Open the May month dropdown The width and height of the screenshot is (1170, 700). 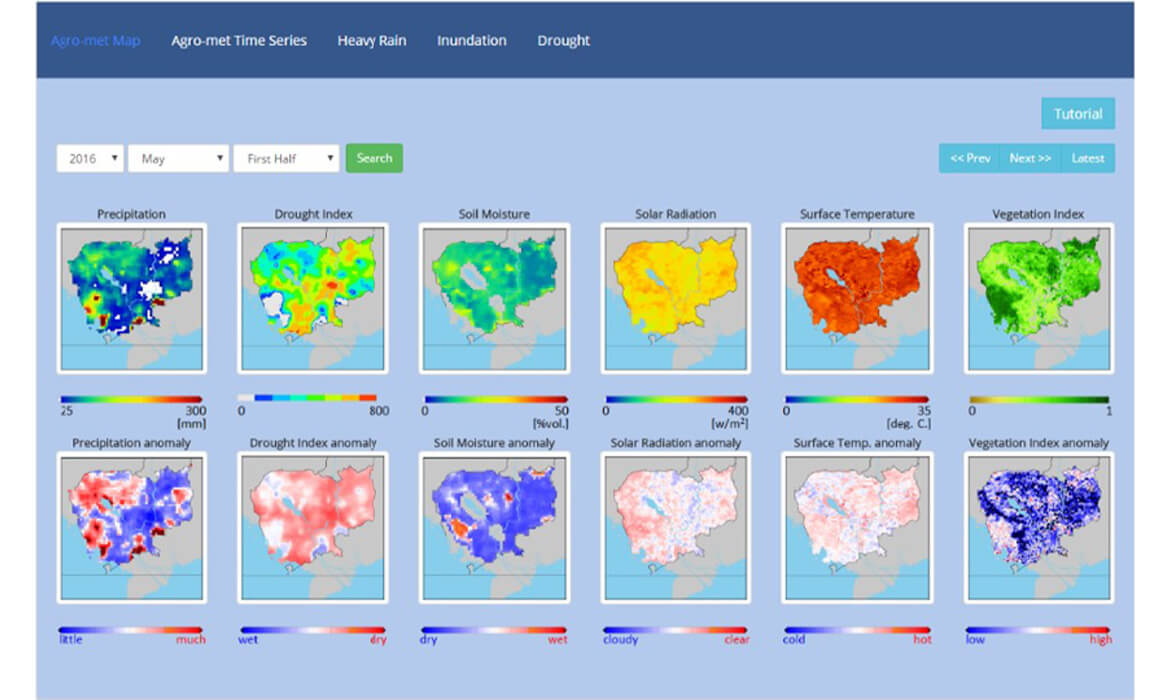[x=178, y=158]
